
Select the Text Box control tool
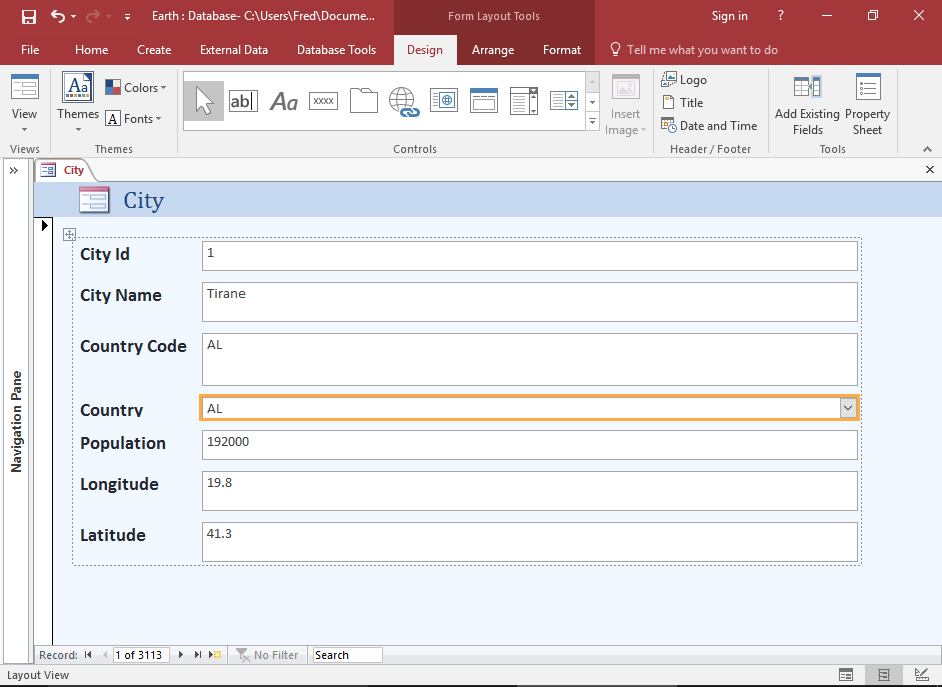click(x=243, y=100)
